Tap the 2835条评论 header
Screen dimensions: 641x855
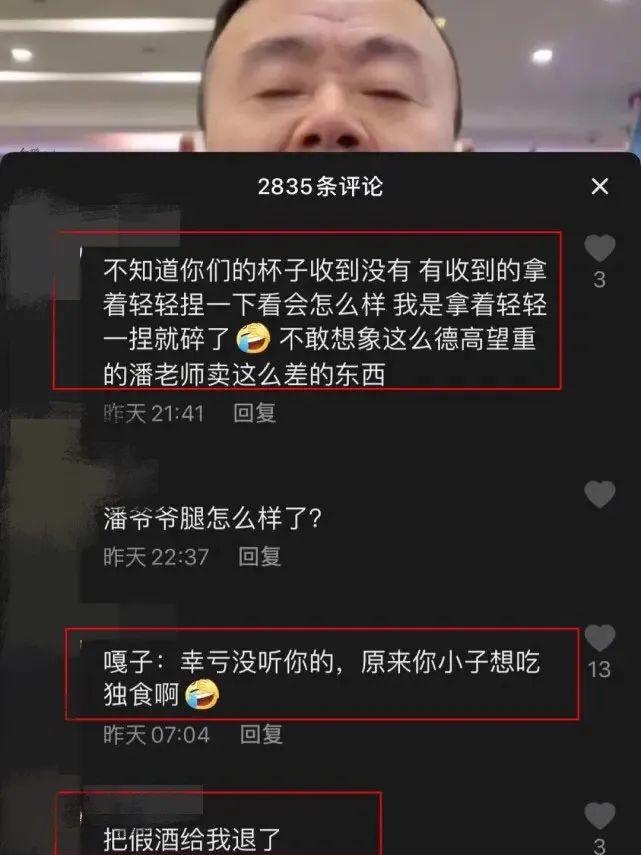(320, 186)
